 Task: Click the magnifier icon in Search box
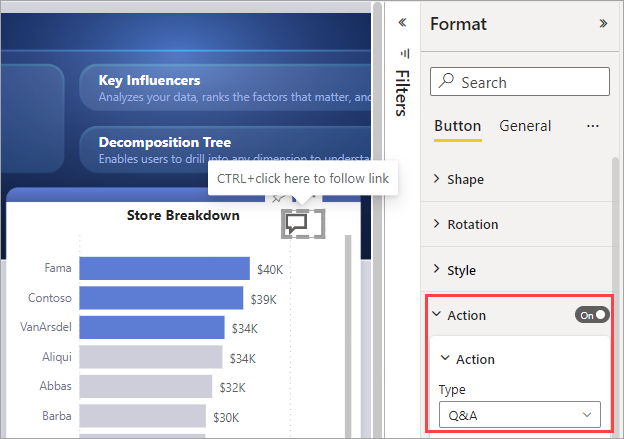click(x=447, y=80)
